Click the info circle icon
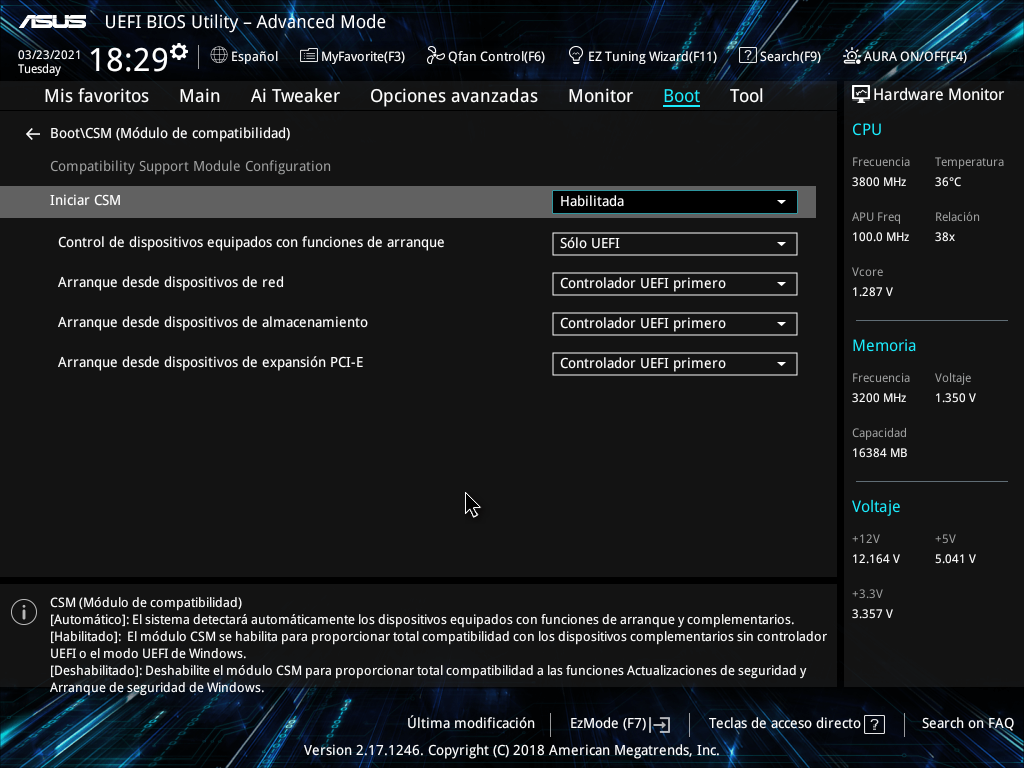 [x=24, y=612]
